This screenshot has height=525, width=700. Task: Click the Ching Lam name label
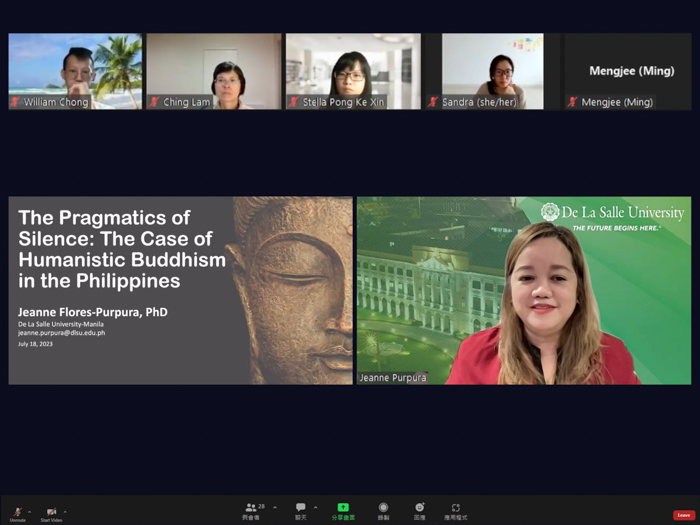[187, 102]
